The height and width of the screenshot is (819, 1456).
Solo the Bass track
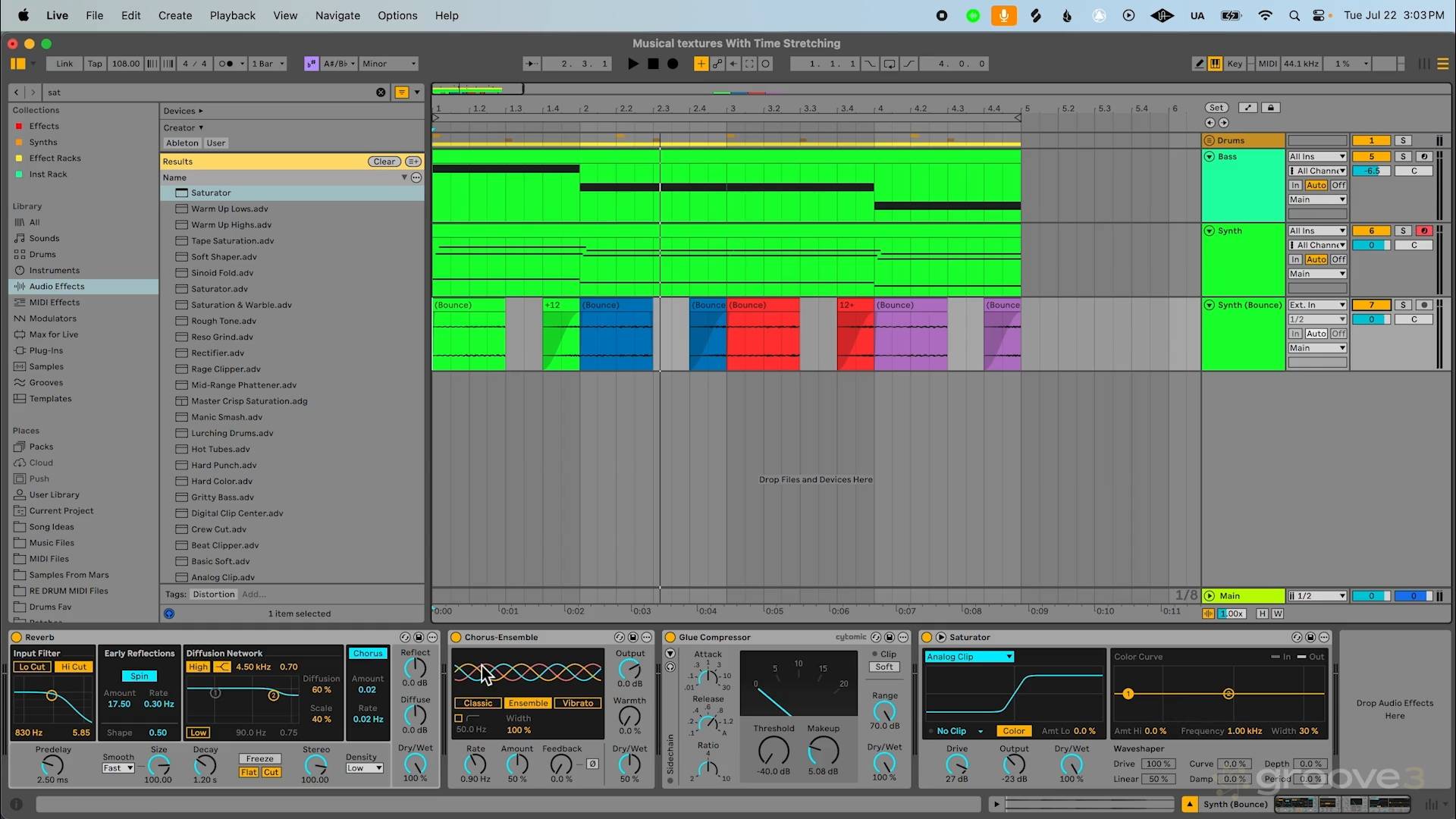1403,156
